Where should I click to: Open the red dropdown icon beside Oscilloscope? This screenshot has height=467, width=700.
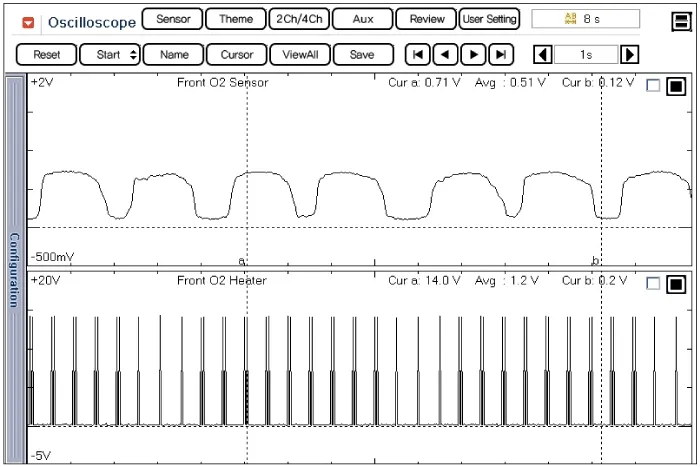tap(28, 21)
